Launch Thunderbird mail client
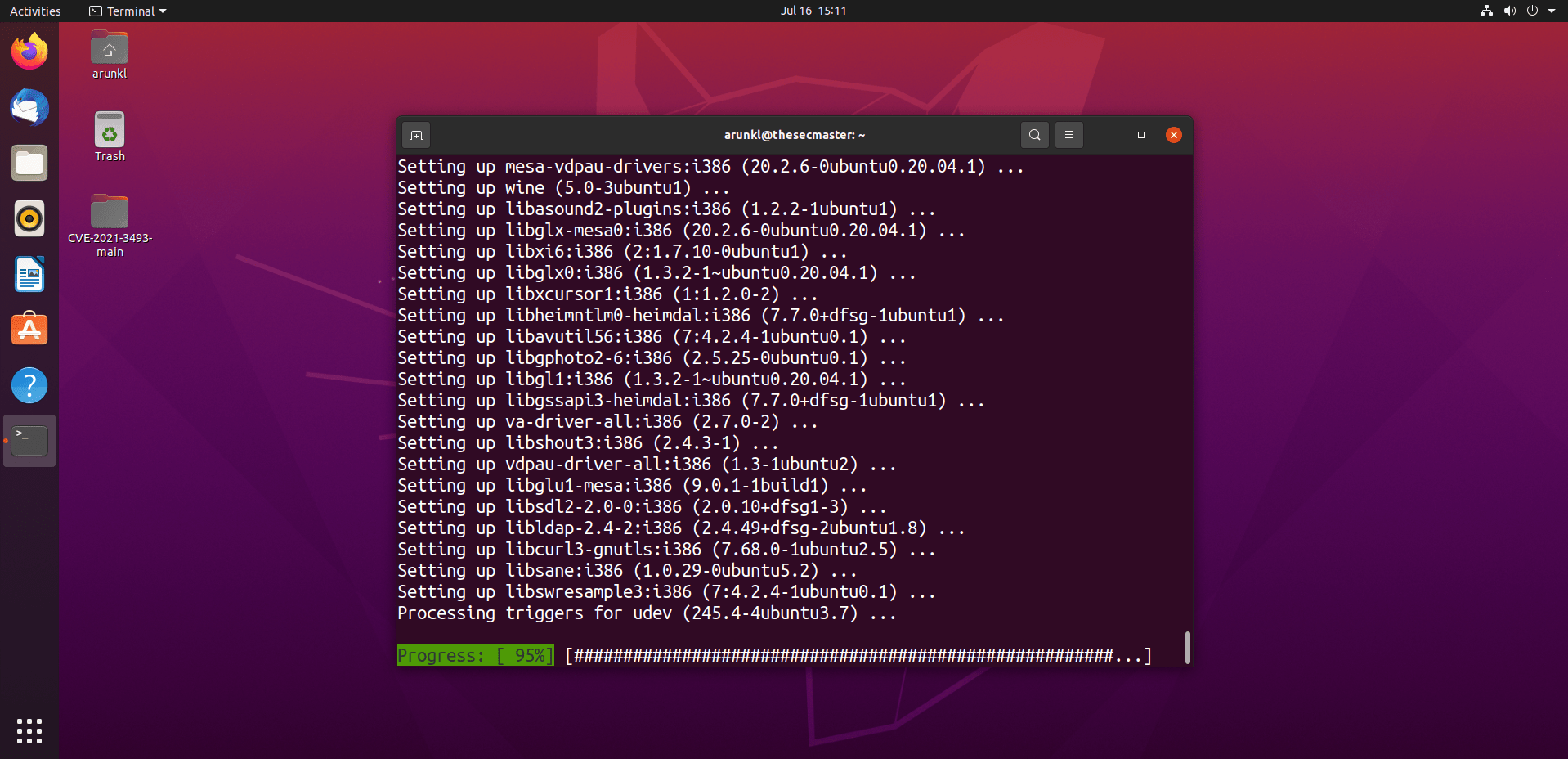The image size is (1568, 759). pos(29,107)
